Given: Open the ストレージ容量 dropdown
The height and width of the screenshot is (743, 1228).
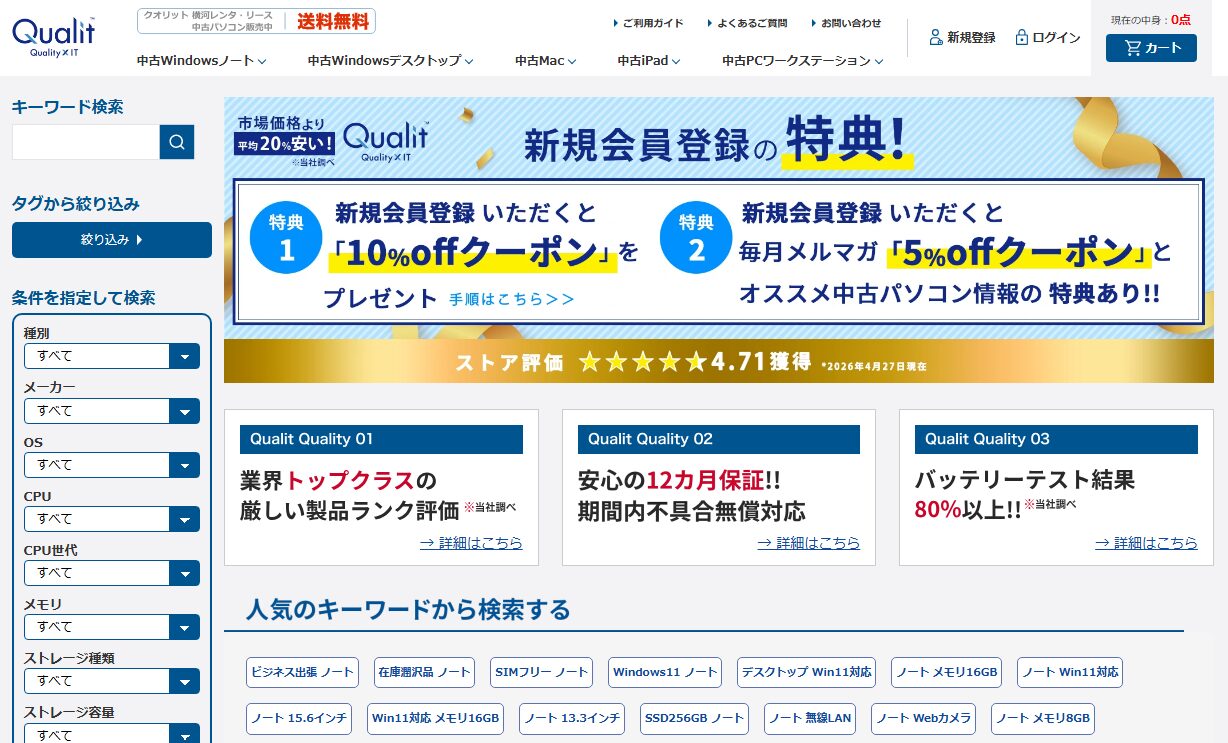Looking at the screenshot, I should [112, 734].
